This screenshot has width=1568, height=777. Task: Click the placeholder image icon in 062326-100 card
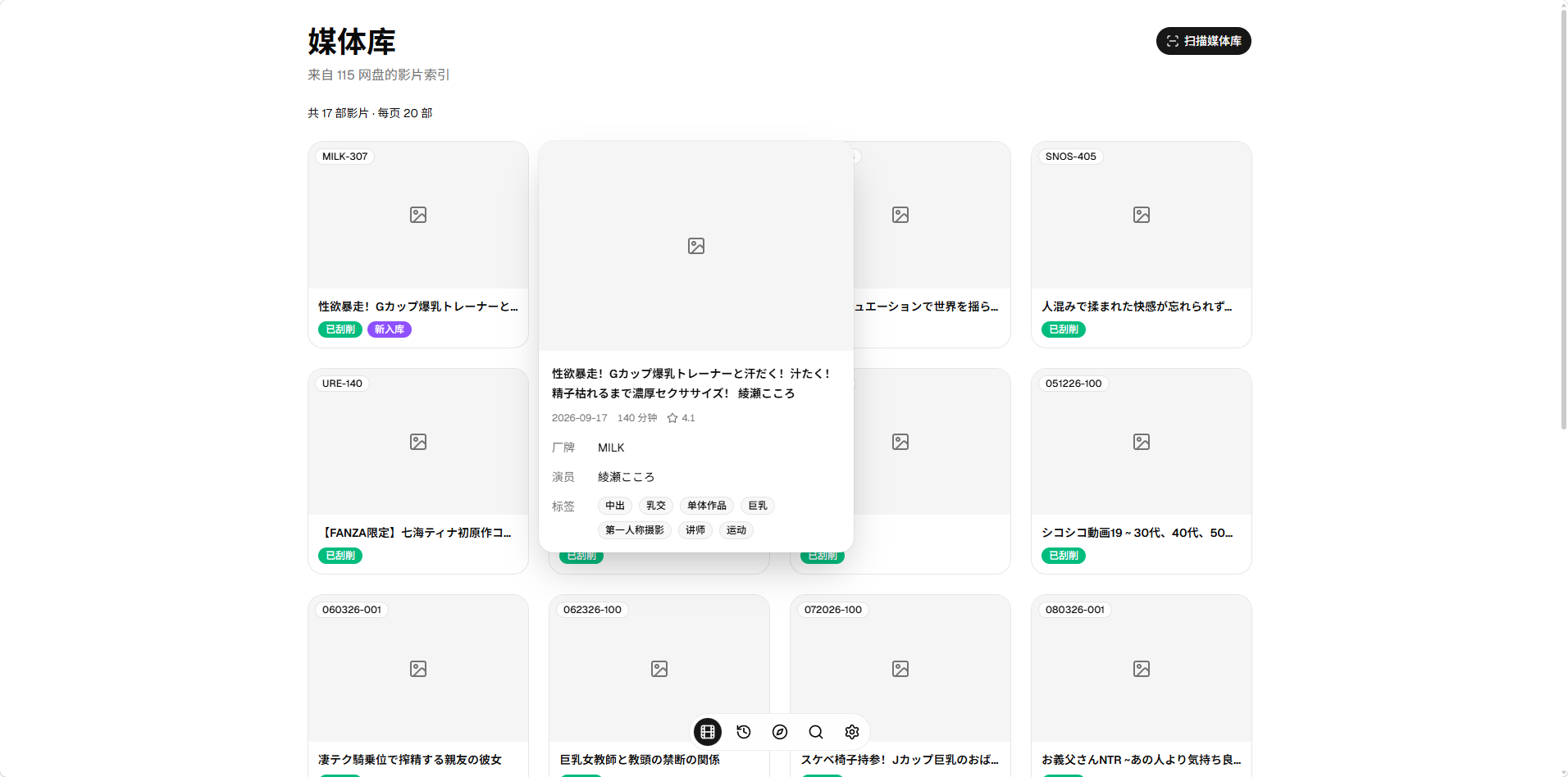coord(659,669)
